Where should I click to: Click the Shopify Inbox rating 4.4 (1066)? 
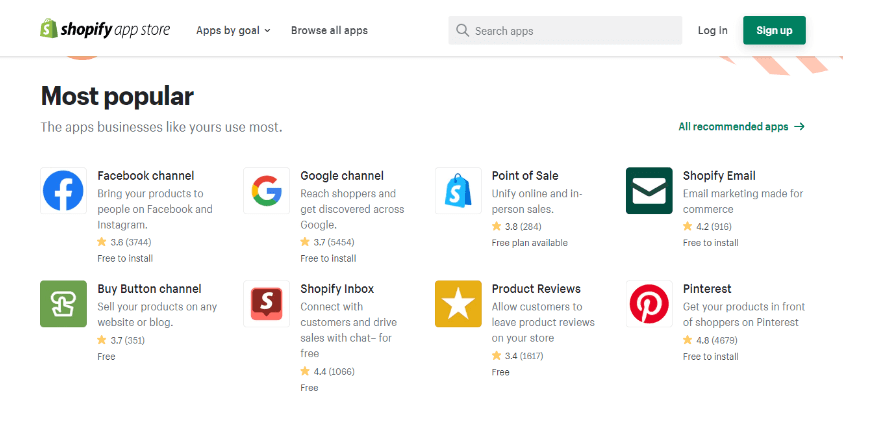pyautogui.click(x=334, y=372)
